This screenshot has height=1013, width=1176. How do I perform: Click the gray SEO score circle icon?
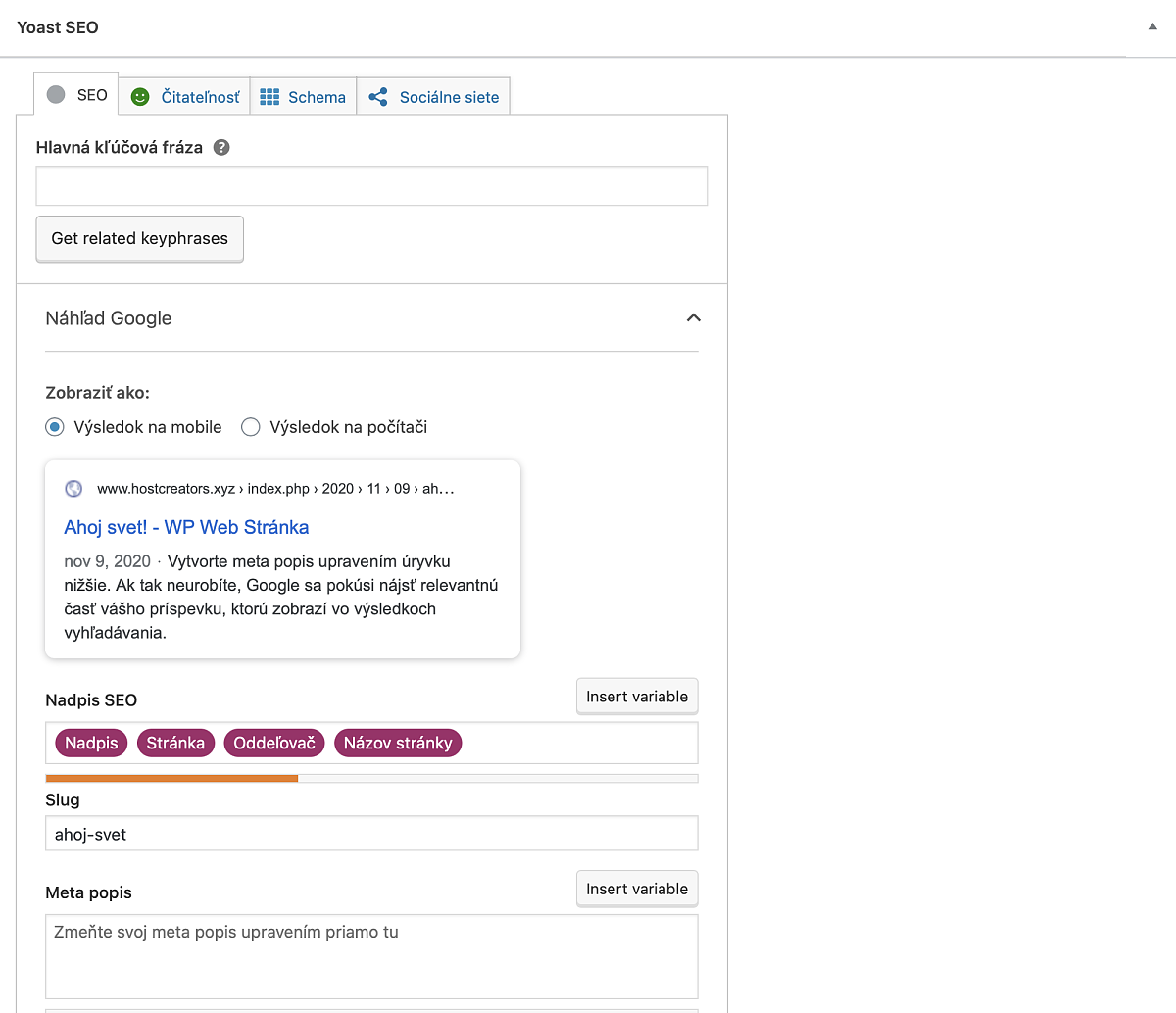[x=56, y=94]
